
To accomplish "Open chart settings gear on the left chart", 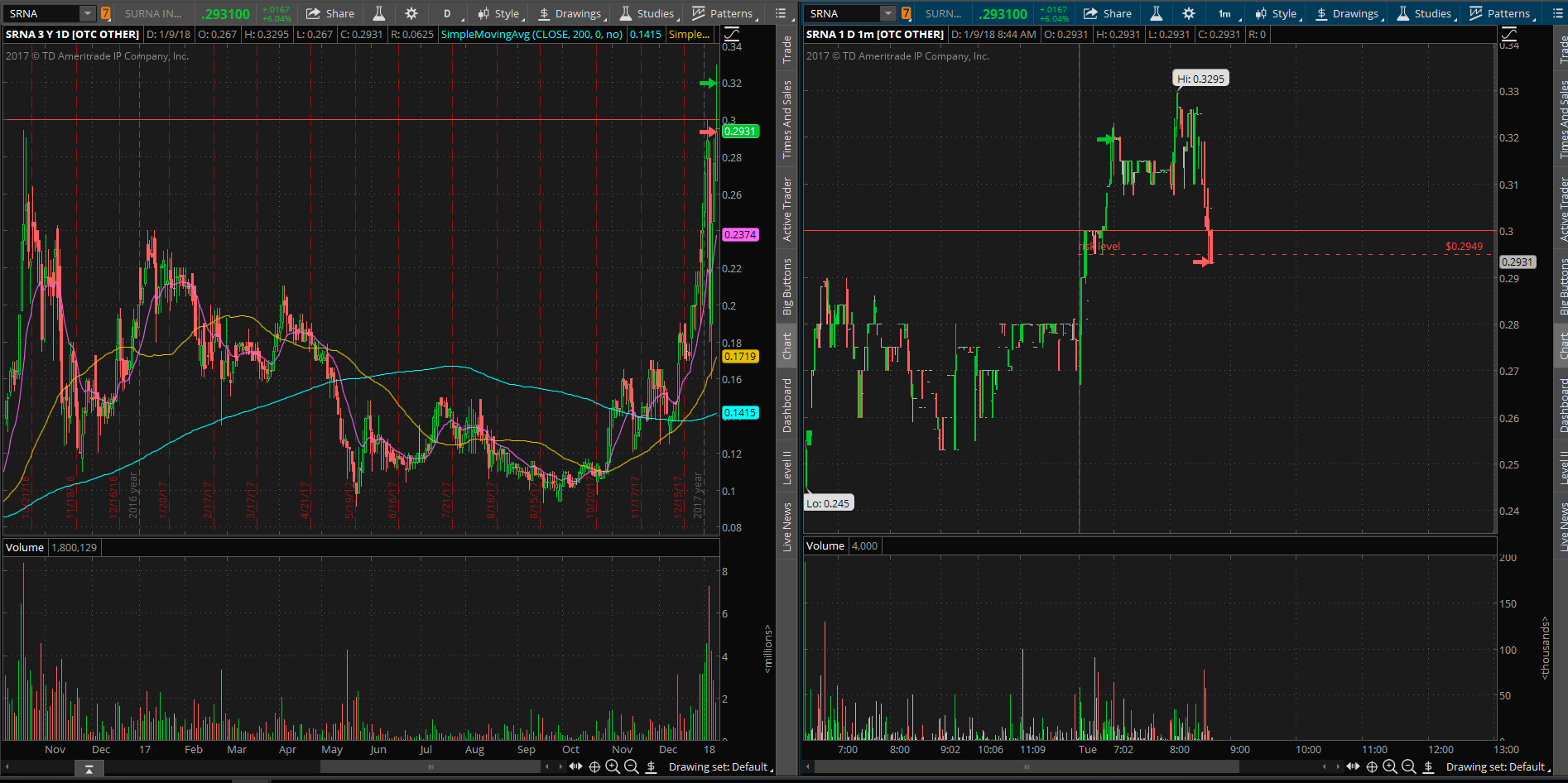I will (x=411, y=13).
